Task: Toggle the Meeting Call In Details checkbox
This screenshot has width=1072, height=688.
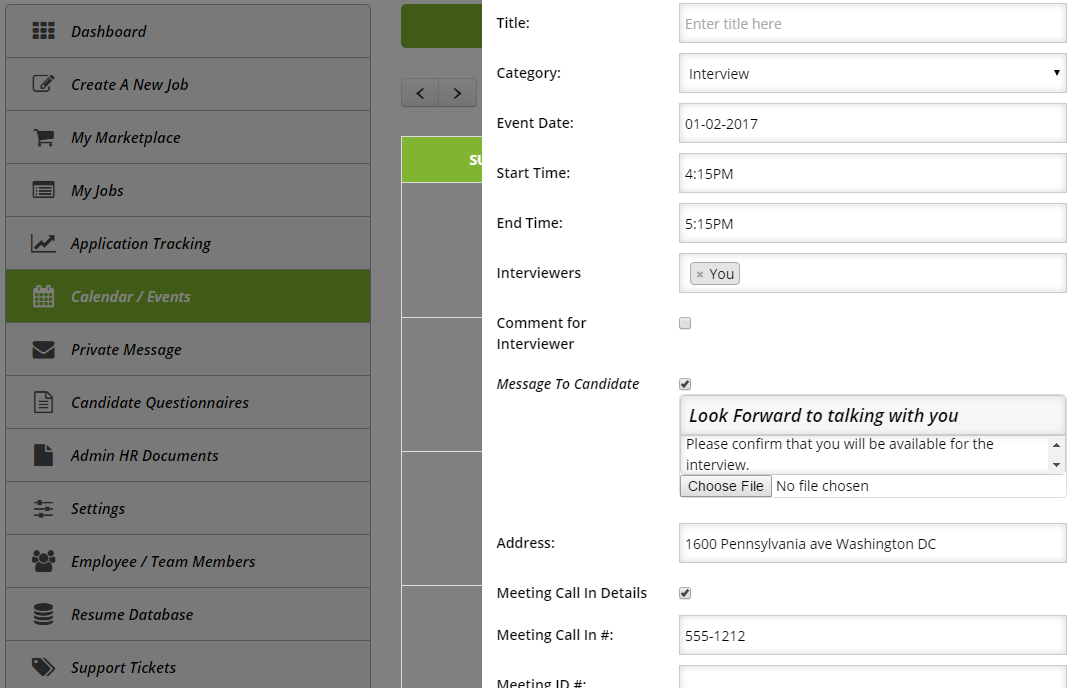Action: (x=685, y=593)
